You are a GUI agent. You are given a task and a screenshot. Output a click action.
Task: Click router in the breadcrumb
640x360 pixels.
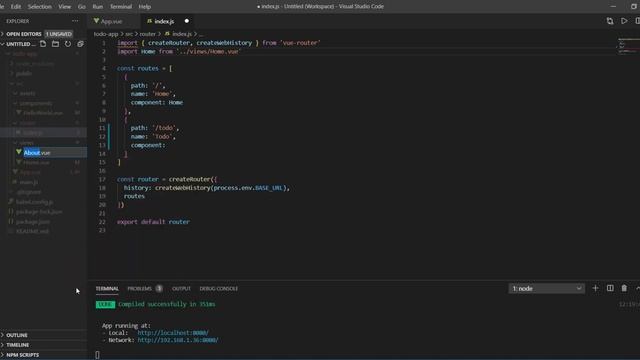[x=147, y=34]
